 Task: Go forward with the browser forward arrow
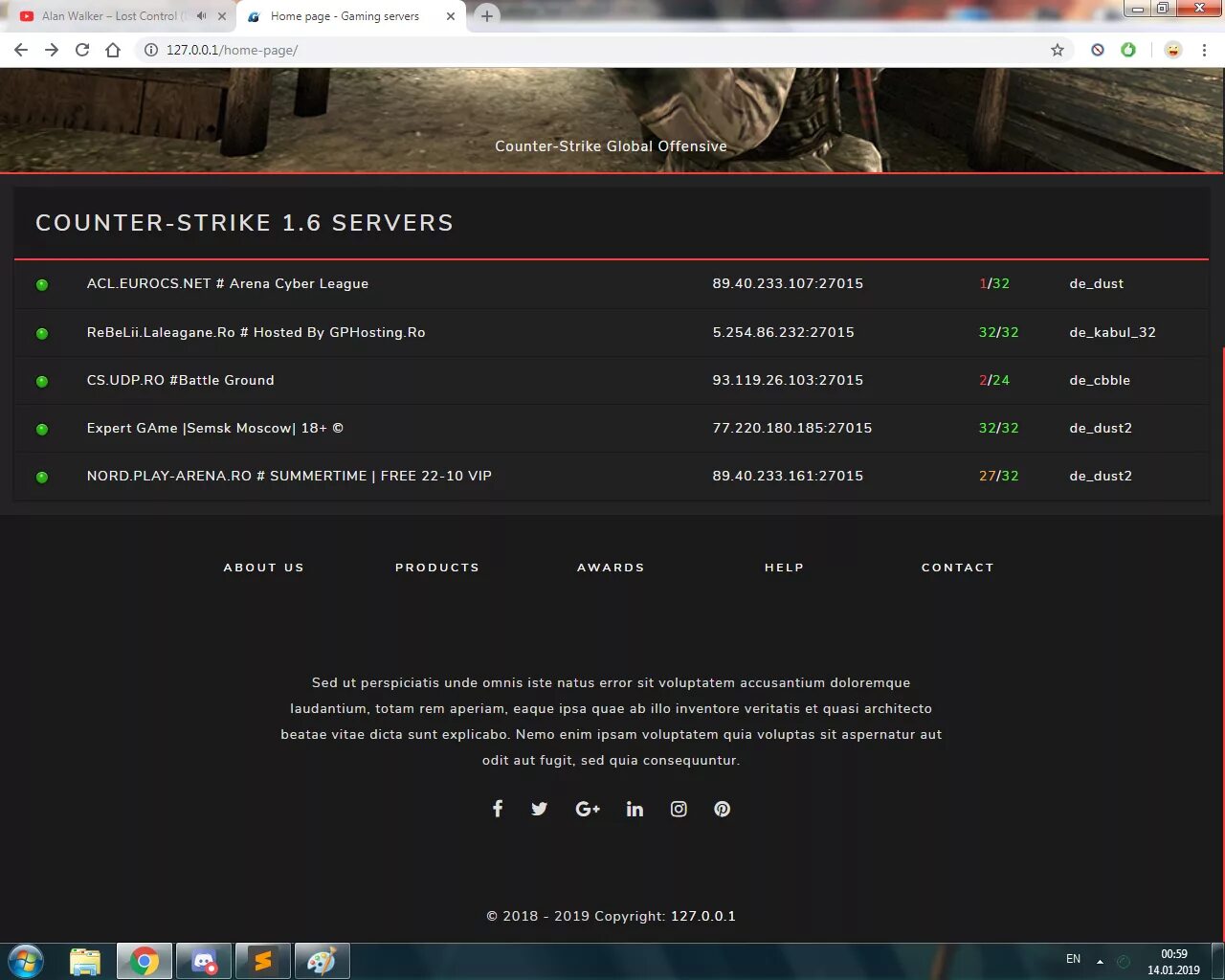(52, 50)
